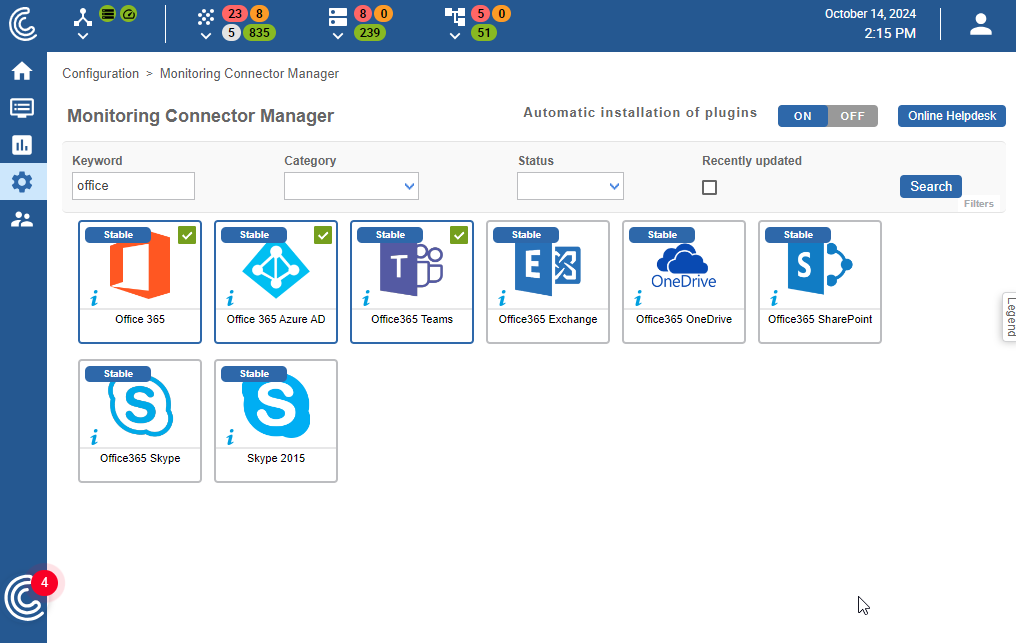This screenshot has width=1016, height=643.
Task: Open the Home icon in sidebar
Action: tap(22, 71)
